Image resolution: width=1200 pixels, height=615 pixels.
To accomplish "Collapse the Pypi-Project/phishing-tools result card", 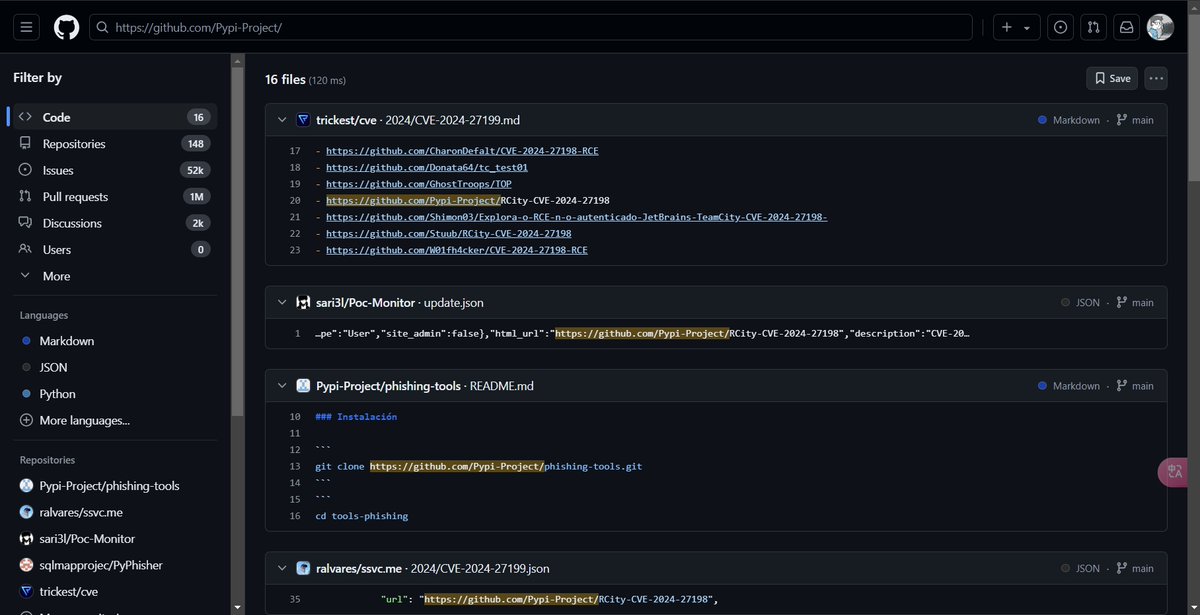I will coord(282,385).
